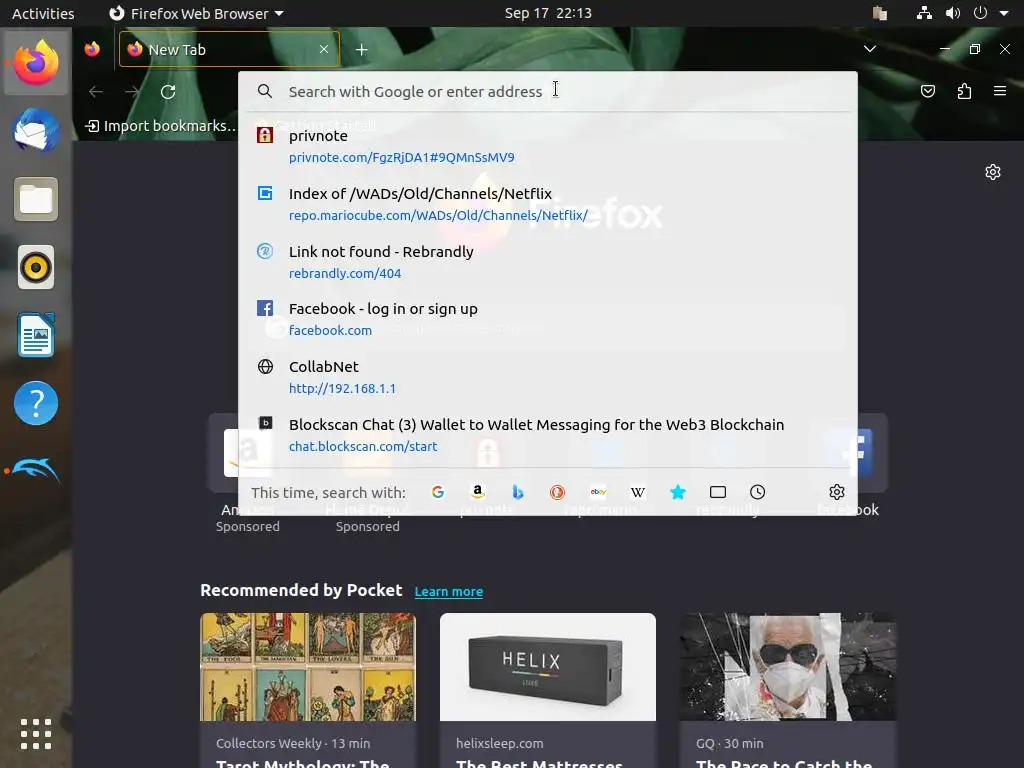1024x768 pixels.
Task: Open the Firefox Web Browser app menu
Action: pos(196,13)
